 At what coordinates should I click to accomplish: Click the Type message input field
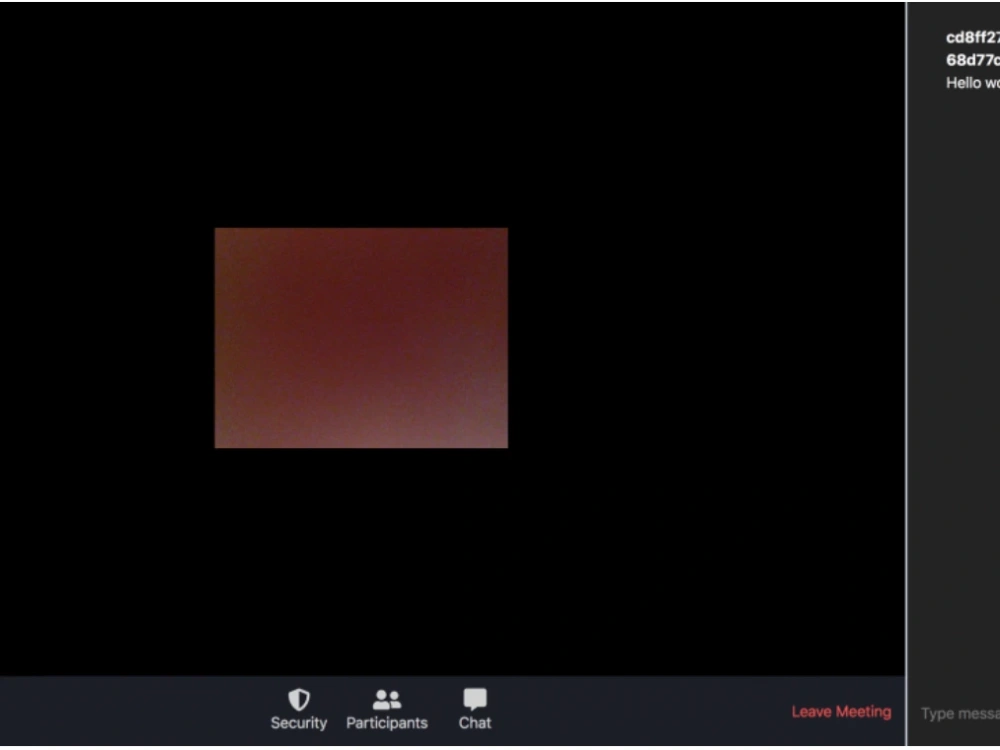[960, 714]
